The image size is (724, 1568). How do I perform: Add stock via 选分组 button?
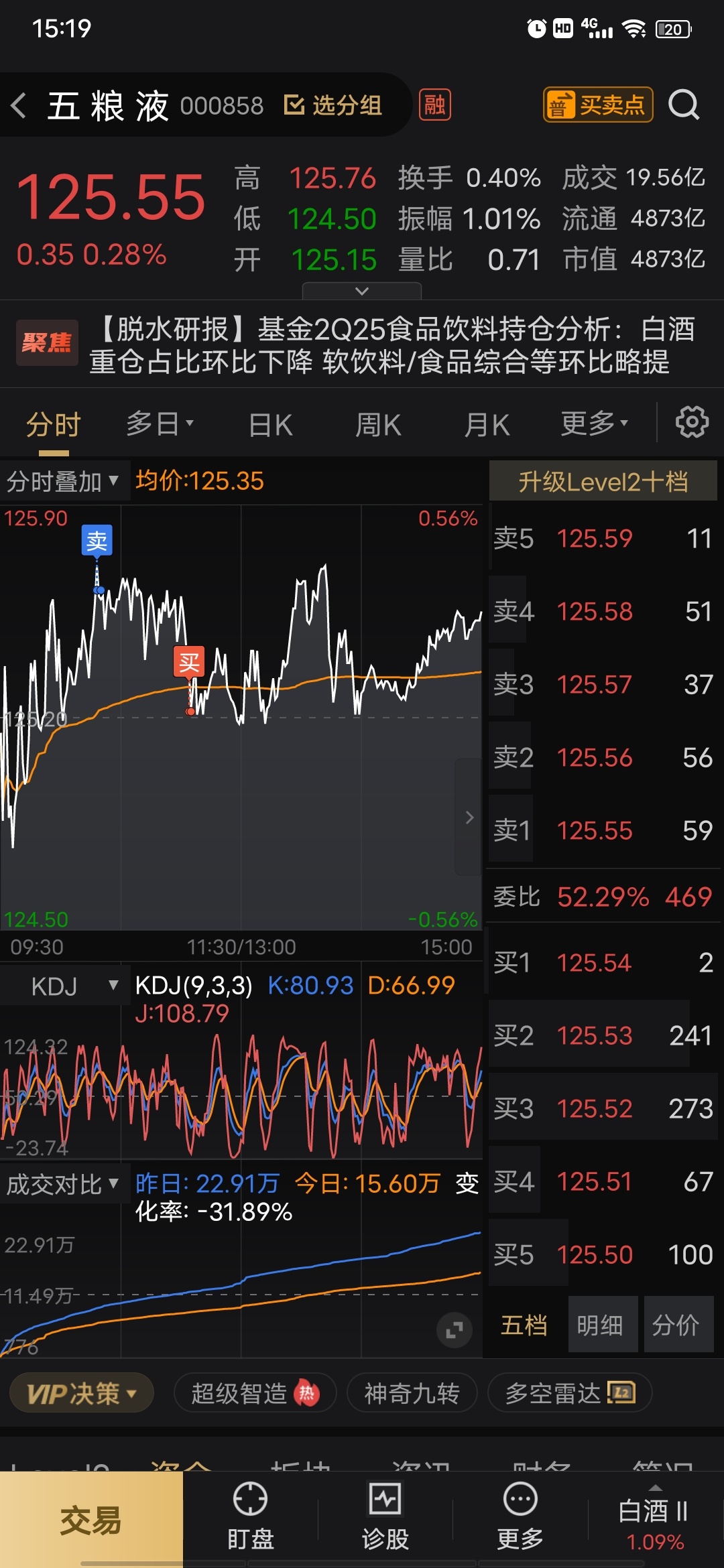click(333, 105)
